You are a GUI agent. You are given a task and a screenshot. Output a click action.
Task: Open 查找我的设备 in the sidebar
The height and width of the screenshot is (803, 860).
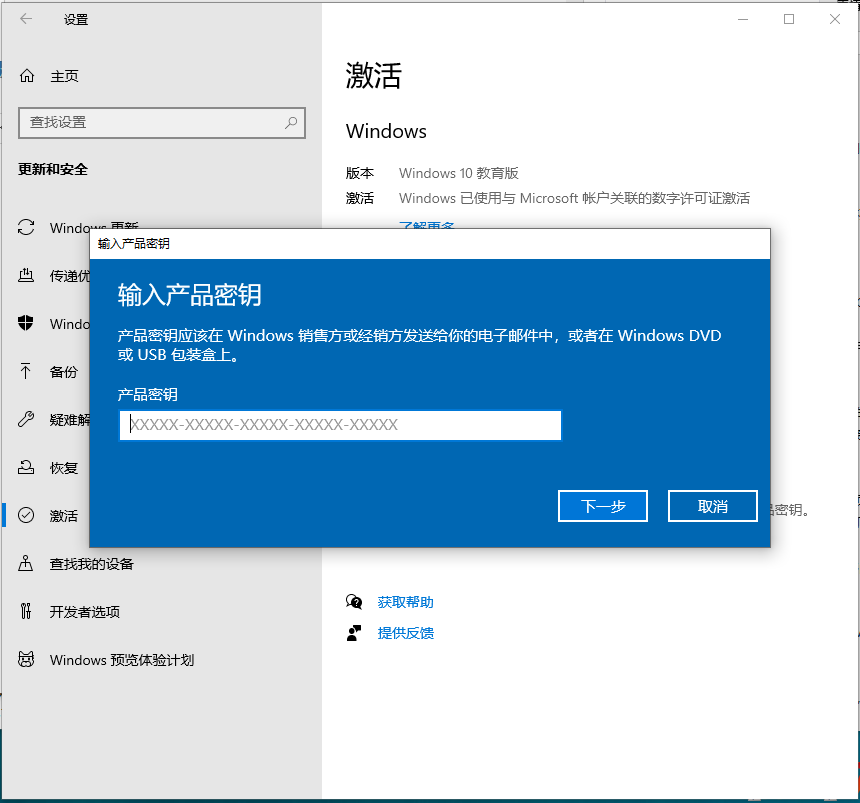91,564
